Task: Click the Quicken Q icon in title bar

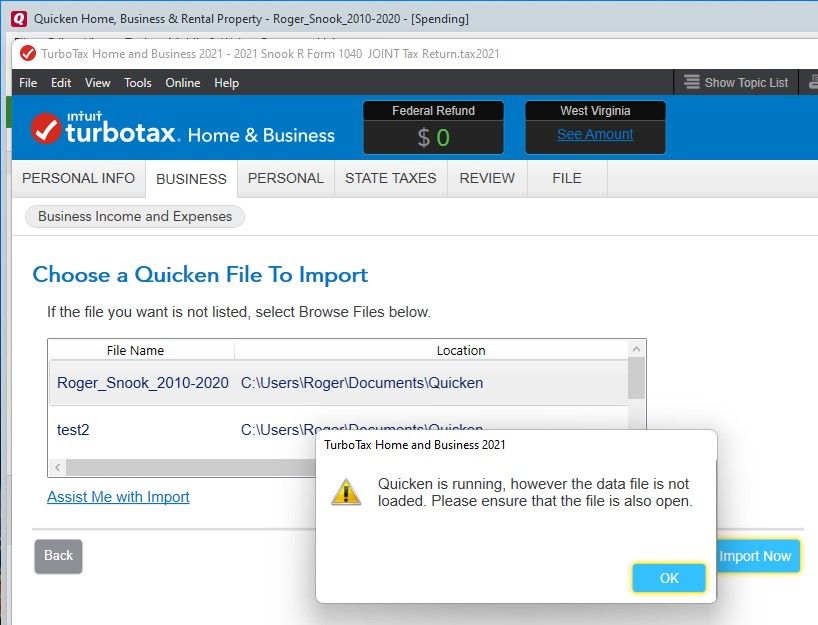Action: click(x=19, y=19)
